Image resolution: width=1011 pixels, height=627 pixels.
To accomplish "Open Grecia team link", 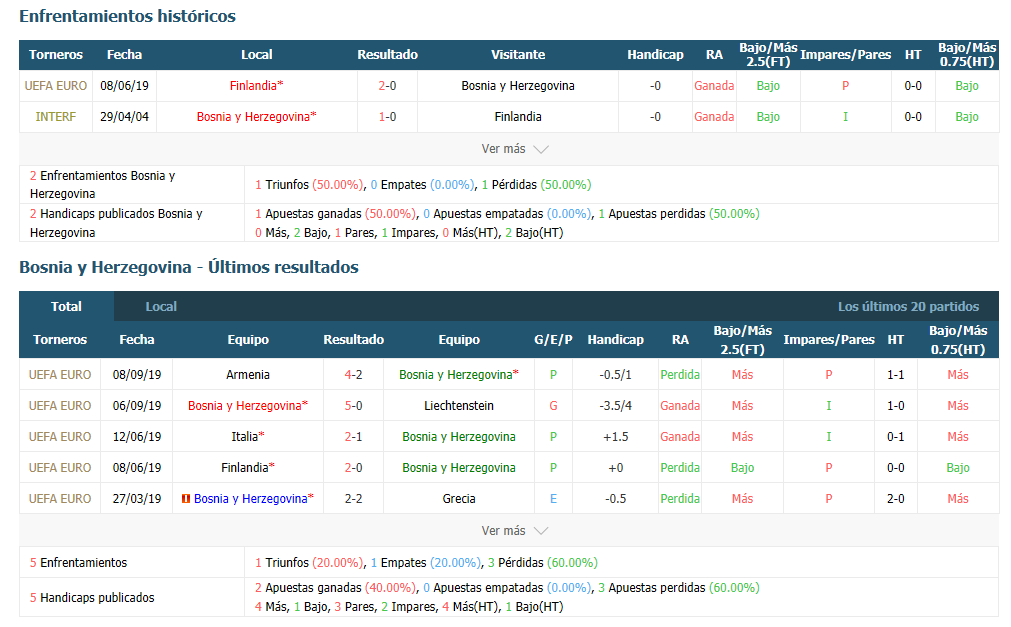I will (458, 499).
